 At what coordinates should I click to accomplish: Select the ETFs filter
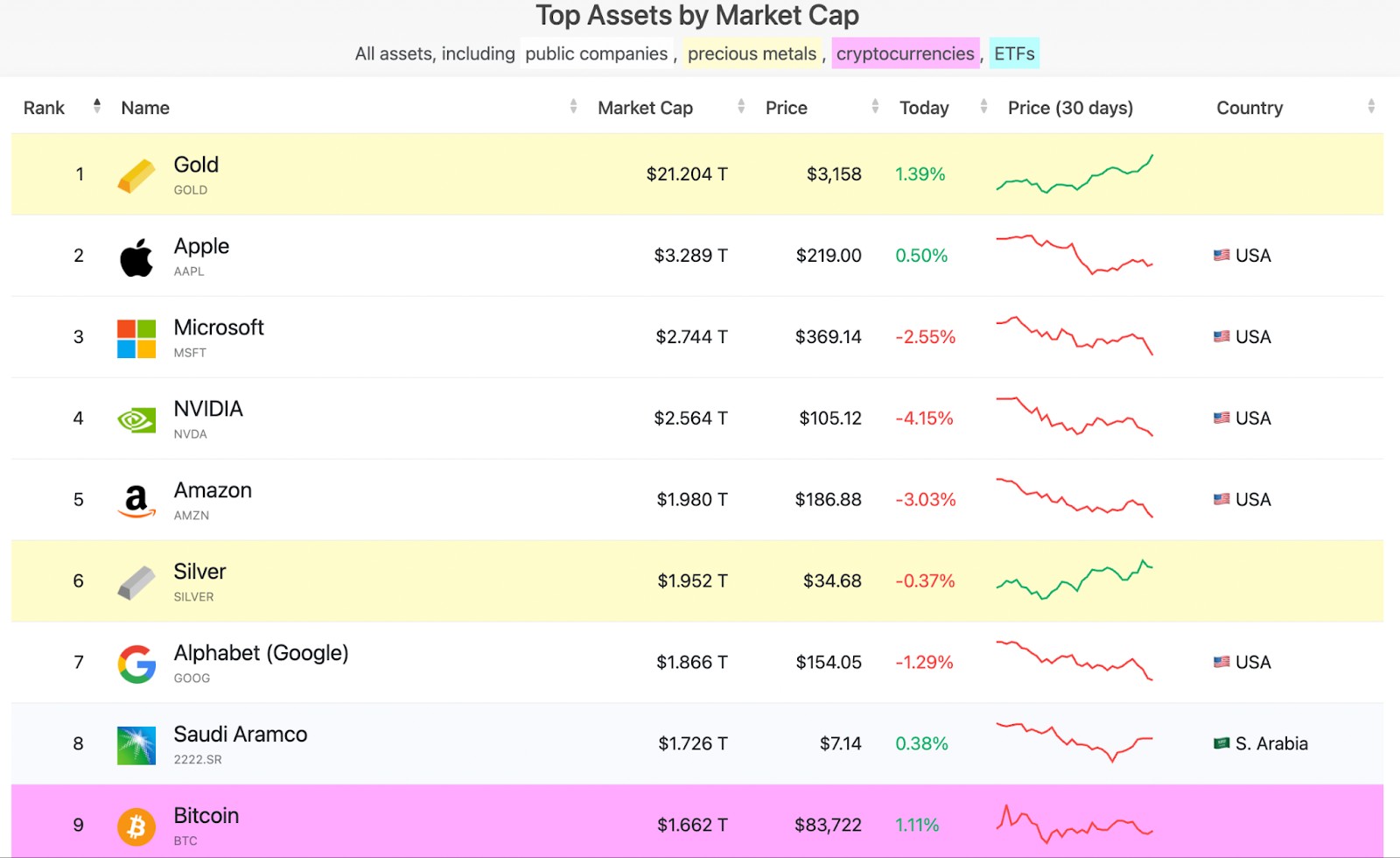[1014, 53]
